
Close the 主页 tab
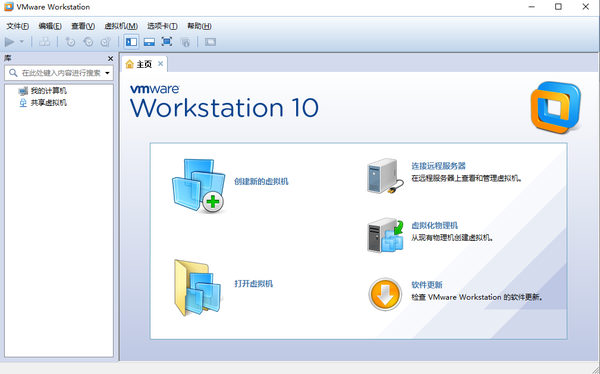161,64
